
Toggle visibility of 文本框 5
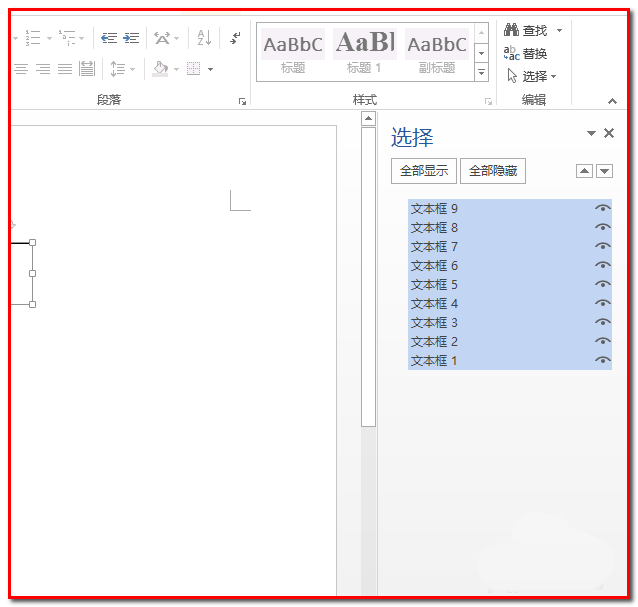coord(602,285)
